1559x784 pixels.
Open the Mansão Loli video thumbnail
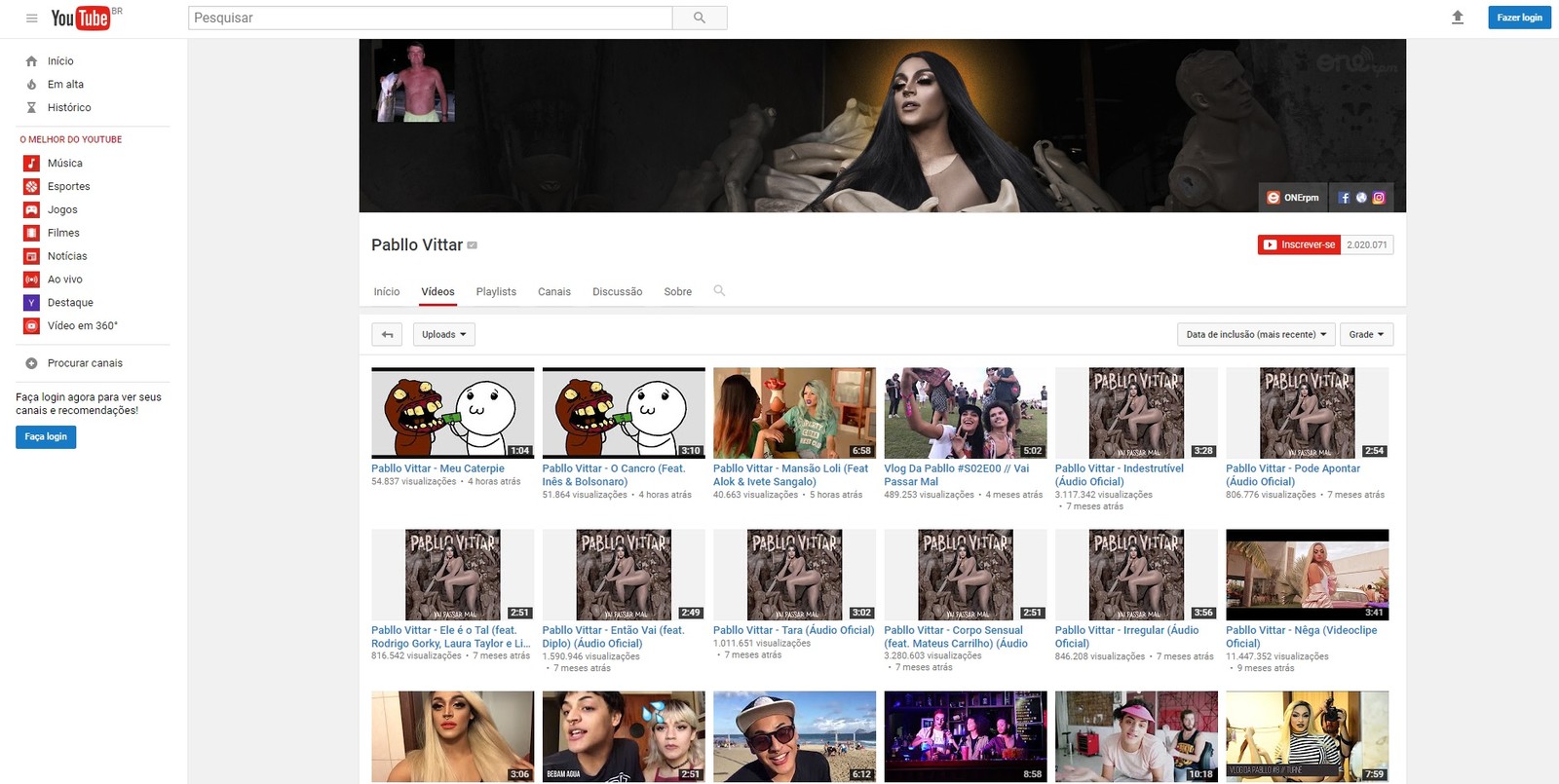795,413
